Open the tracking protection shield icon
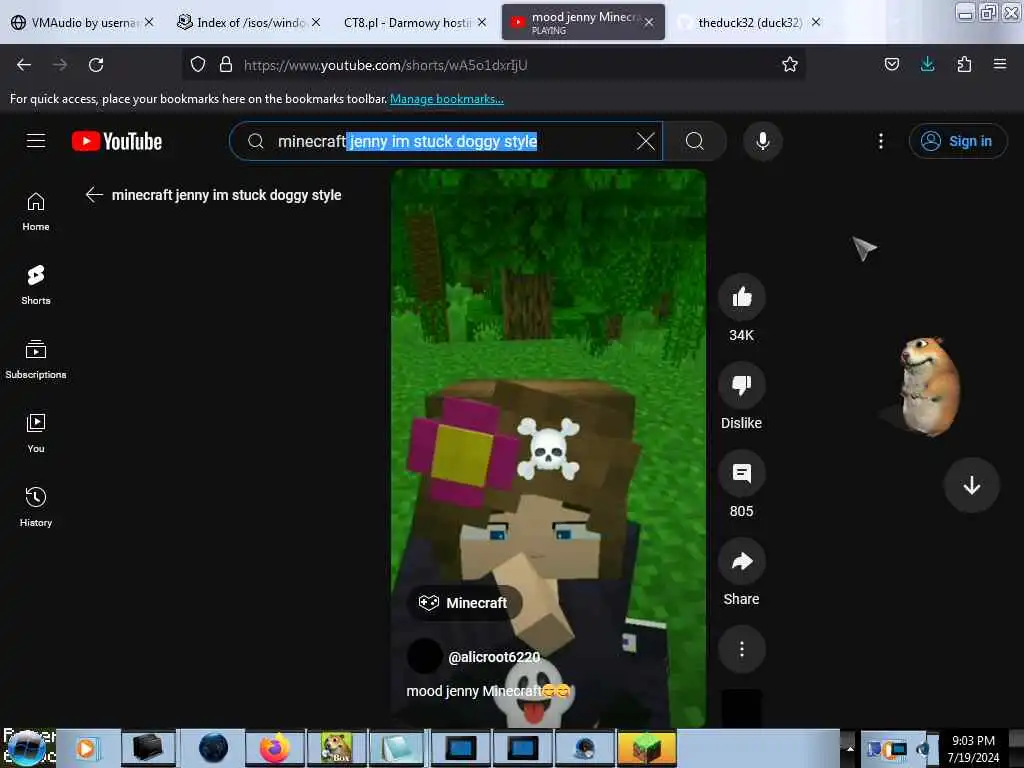This screenshot has height=768, width=1024. pos(198,64)
